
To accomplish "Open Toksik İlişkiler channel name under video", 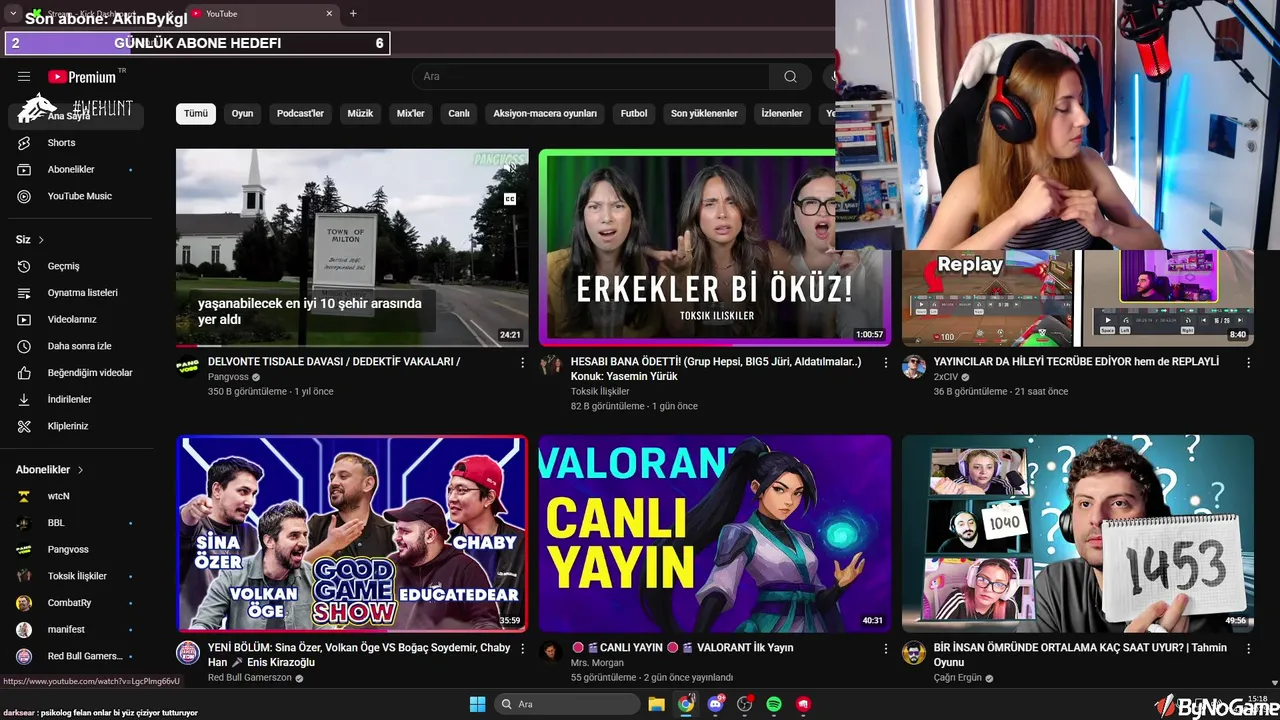I will click(x=600, y=392).
